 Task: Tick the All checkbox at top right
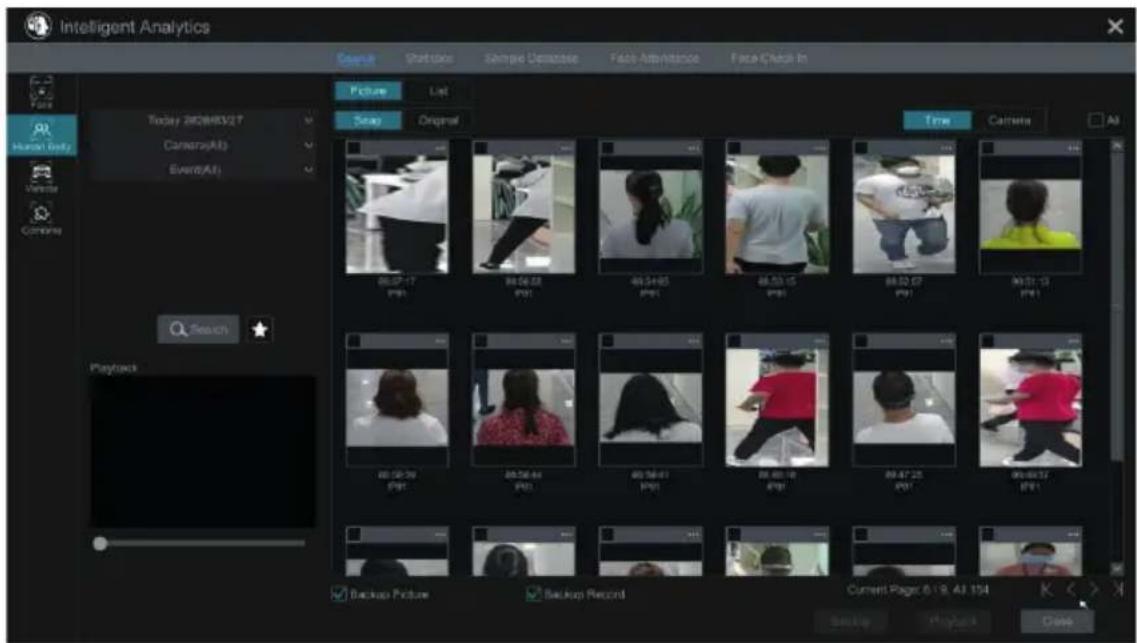pos(1096,120)
